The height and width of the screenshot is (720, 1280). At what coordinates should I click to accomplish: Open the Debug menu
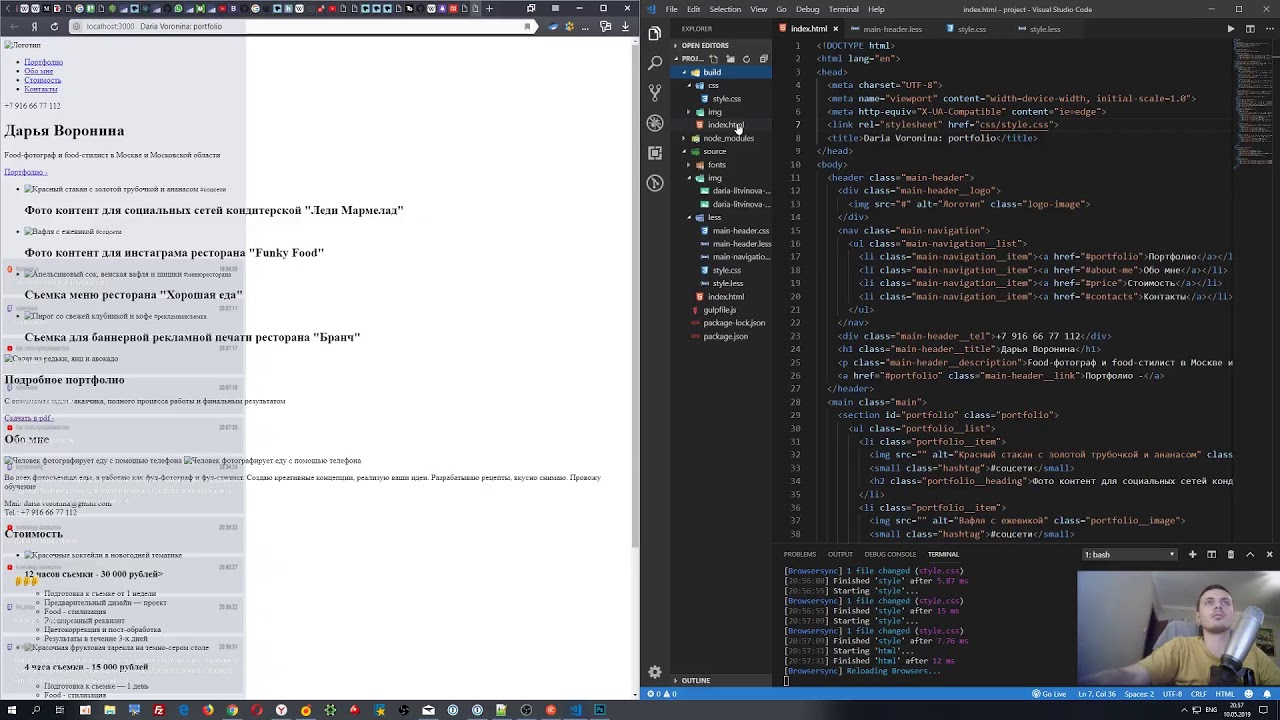[807, 9]
